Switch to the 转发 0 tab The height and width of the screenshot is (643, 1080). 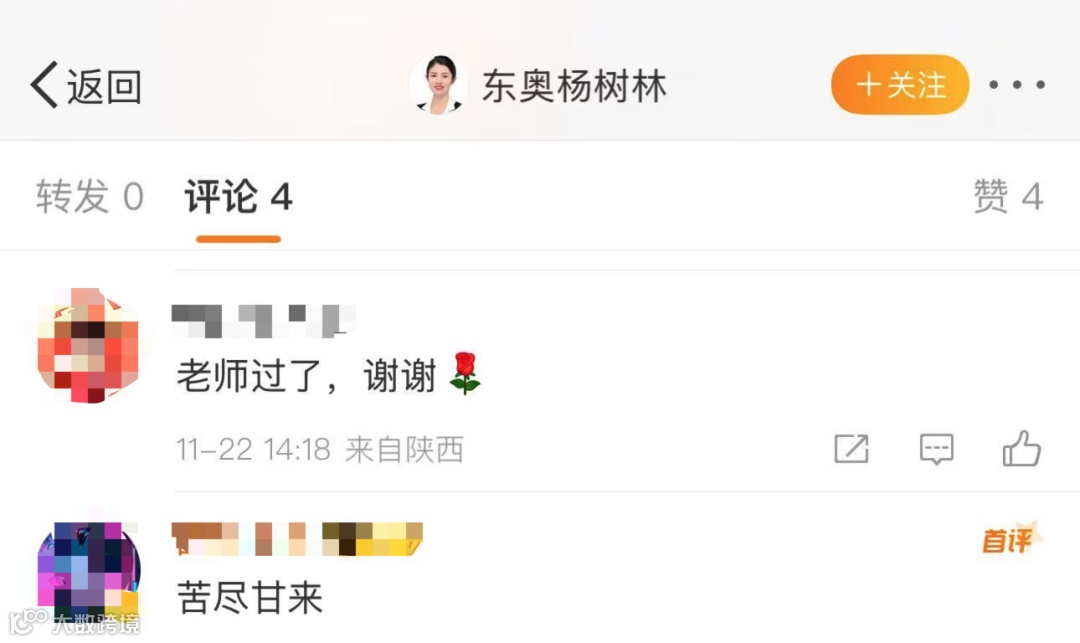point(90,196)
